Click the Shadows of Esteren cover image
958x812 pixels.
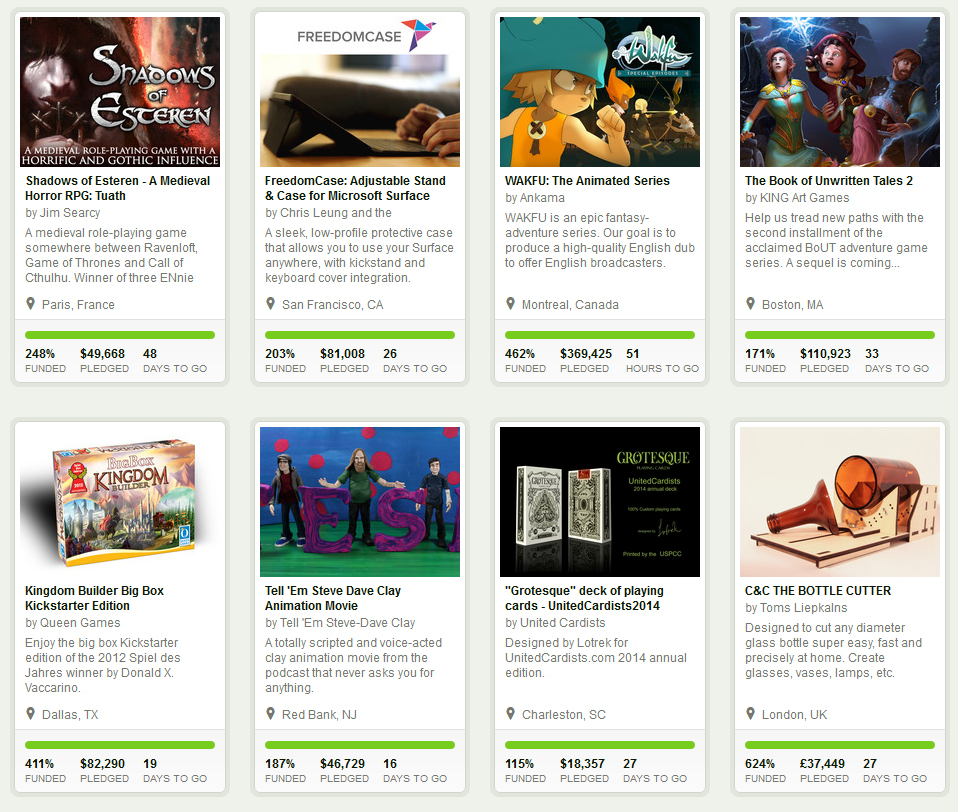click(120, 92)
